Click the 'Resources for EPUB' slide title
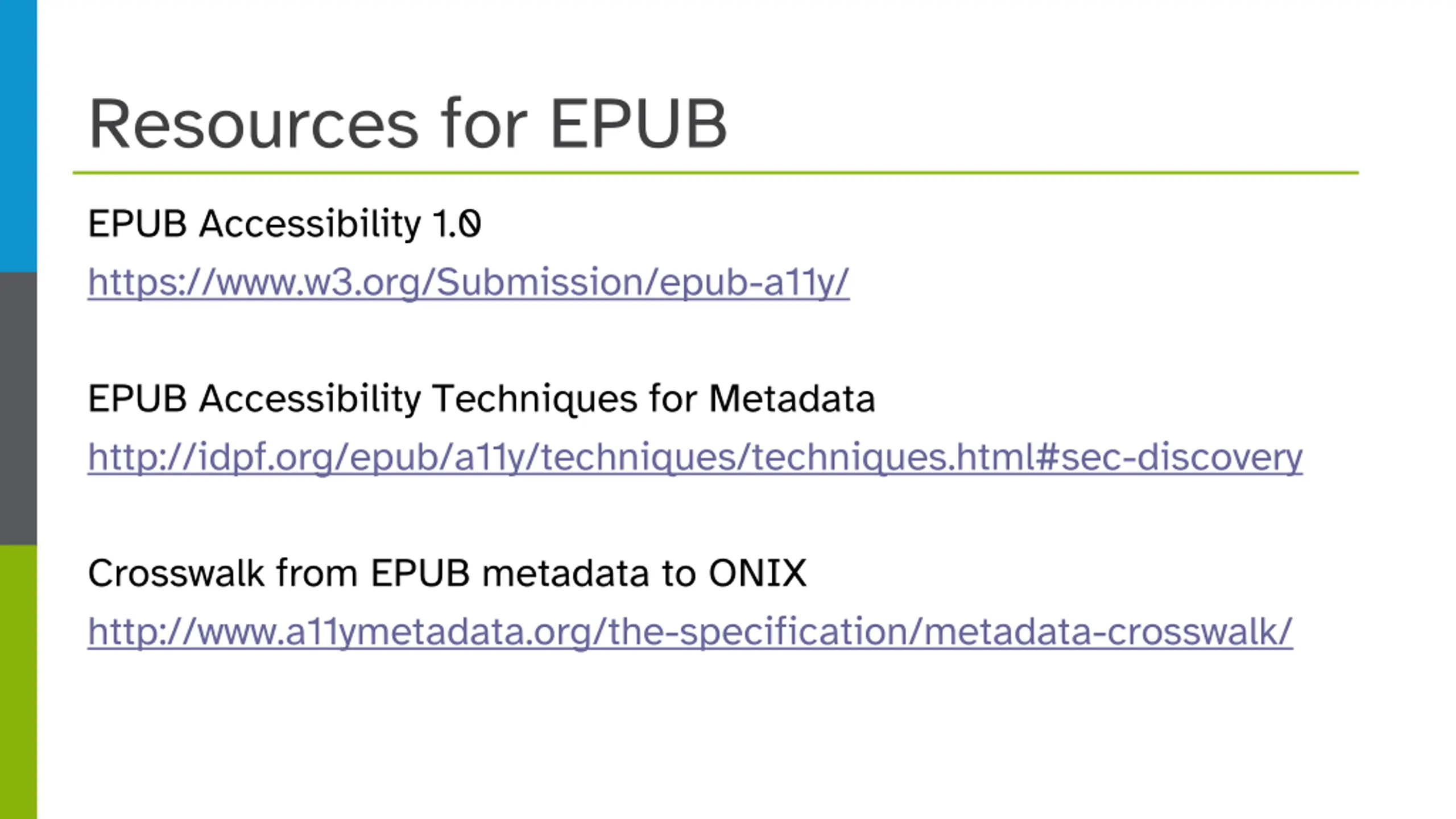The image size is (1456, 819). 407,123
